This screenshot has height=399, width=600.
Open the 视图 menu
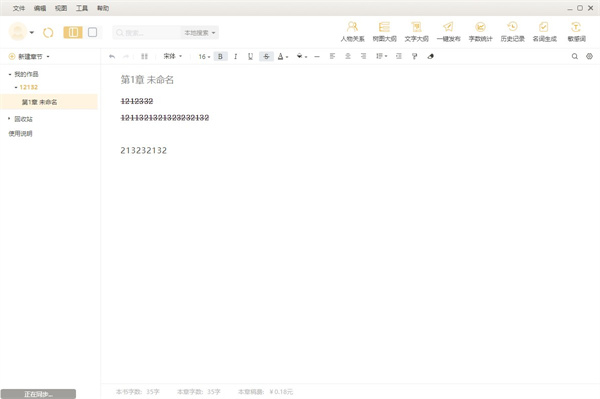click(61, 8)
